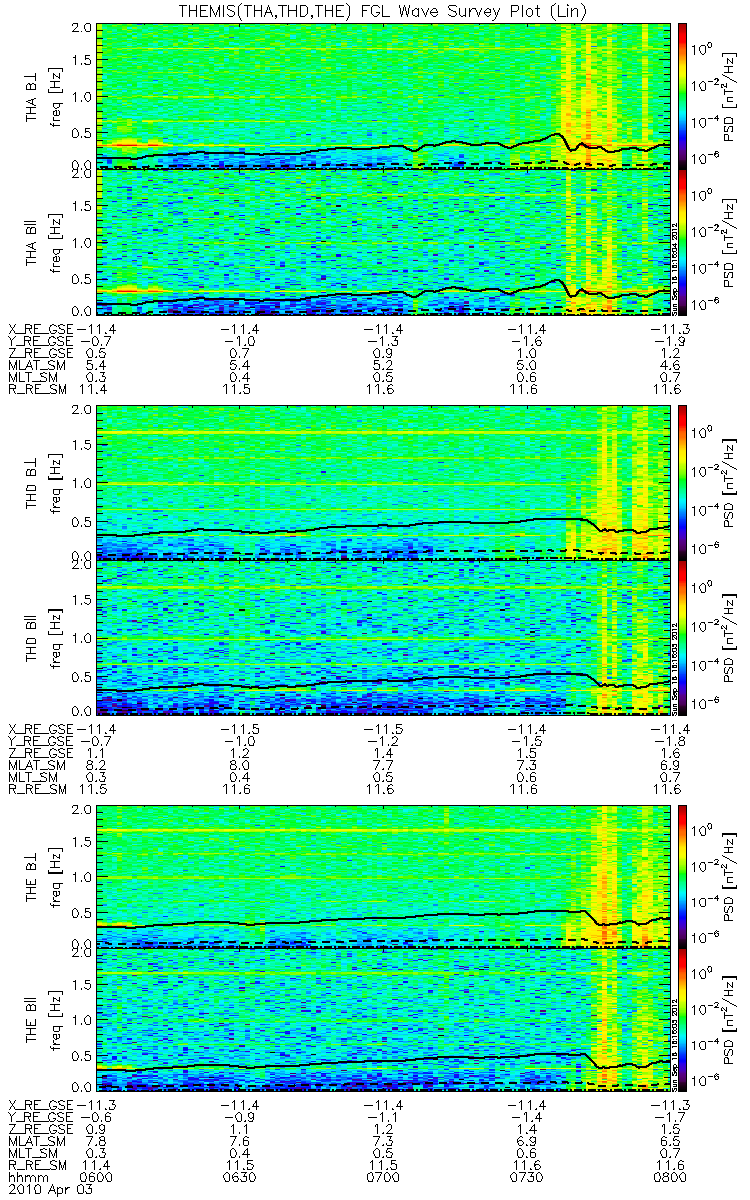Click the 'THE B⊥' axis label
Screen dimensions: 750x1200
point(32,876)
